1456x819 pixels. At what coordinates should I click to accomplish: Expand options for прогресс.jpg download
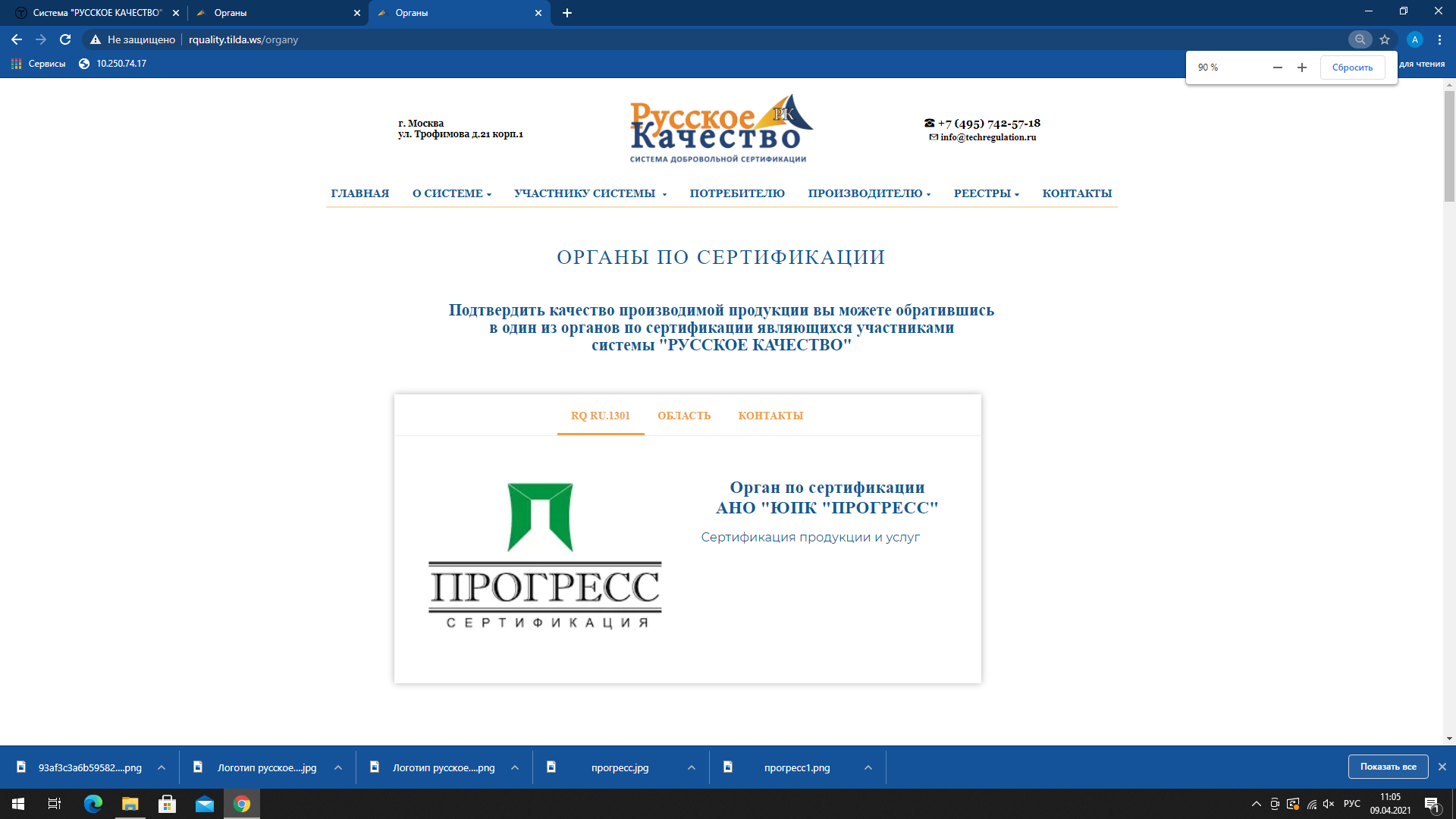[x=692, y=767]
